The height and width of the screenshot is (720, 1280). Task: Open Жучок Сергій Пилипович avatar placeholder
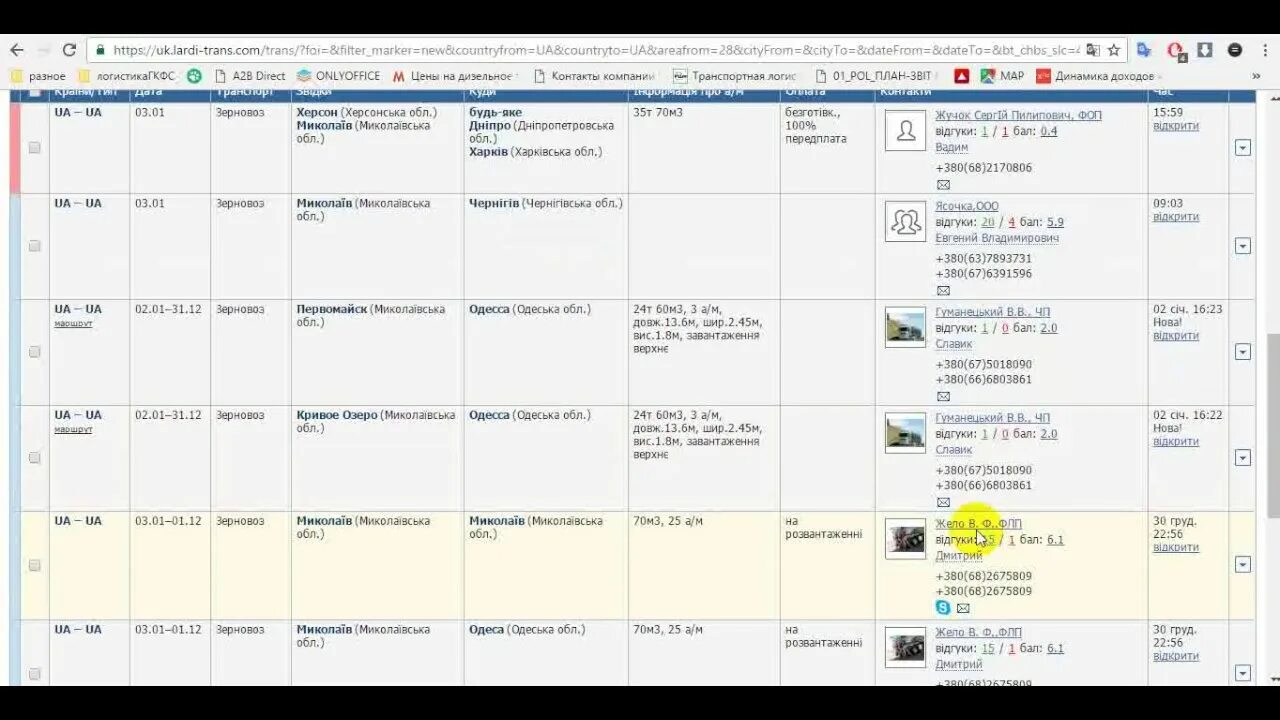coord(905,130)
